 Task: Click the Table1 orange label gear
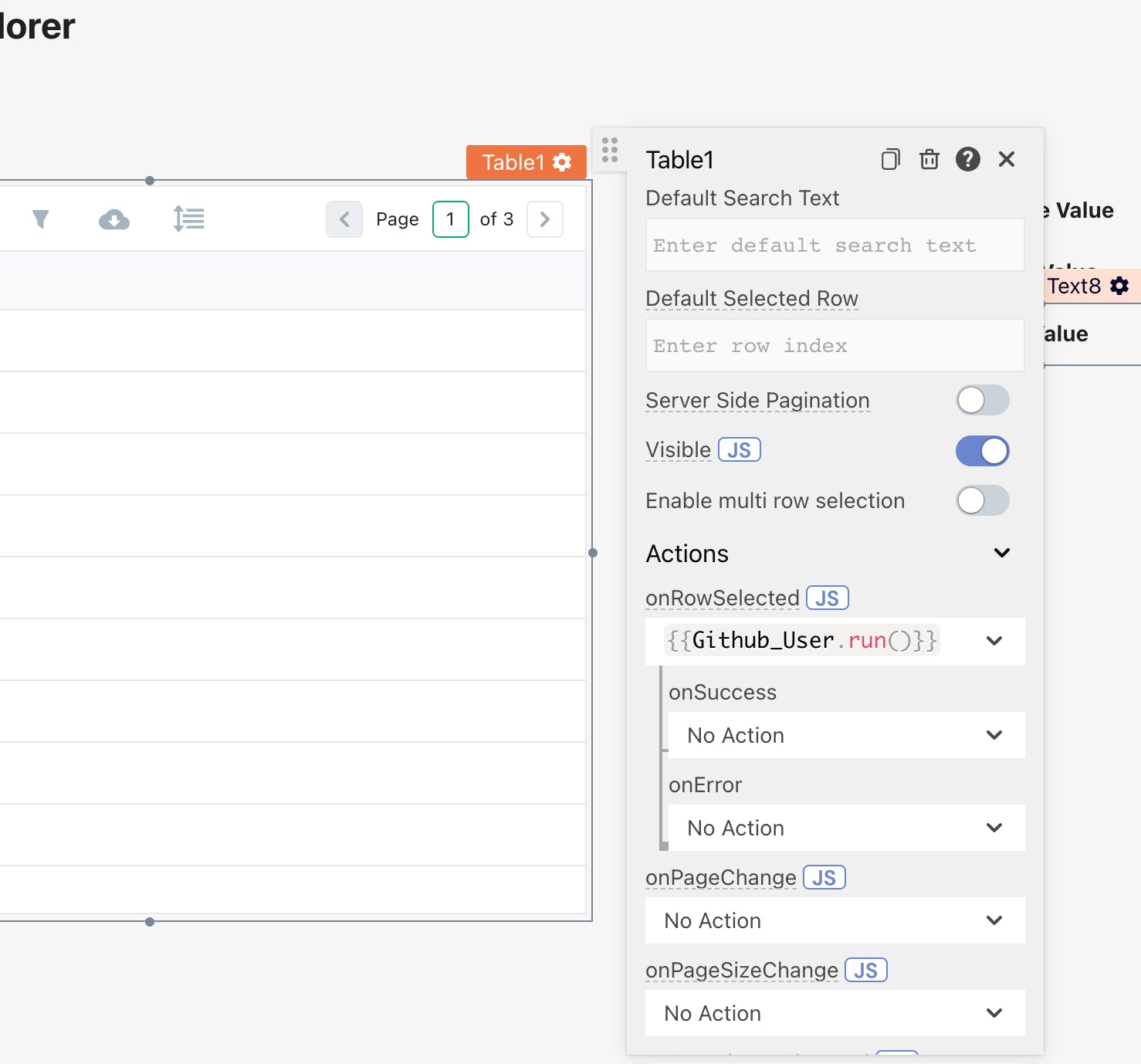point(562,162)
